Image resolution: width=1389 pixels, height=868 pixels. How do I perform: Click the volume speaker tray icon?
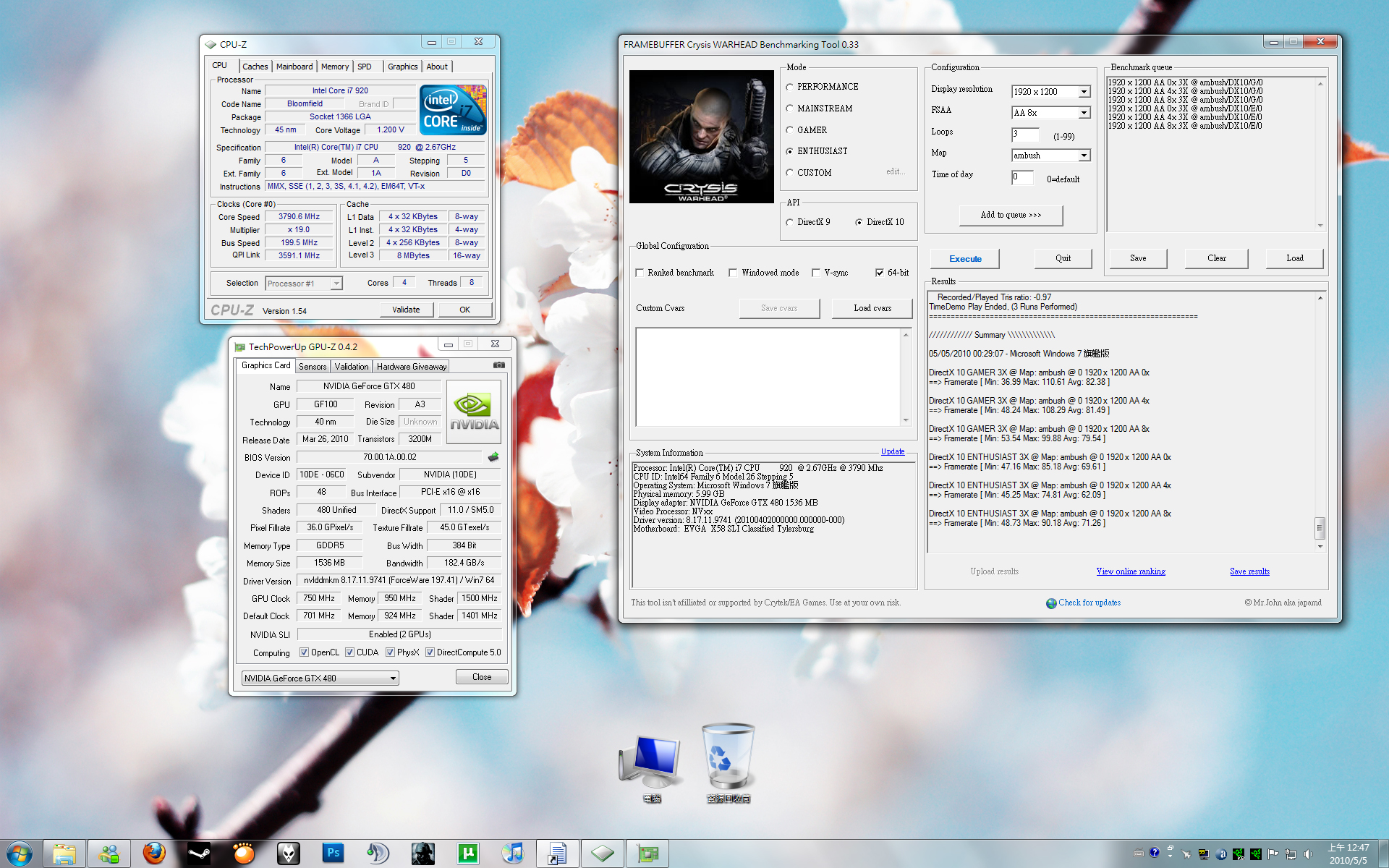[1308, 854]
